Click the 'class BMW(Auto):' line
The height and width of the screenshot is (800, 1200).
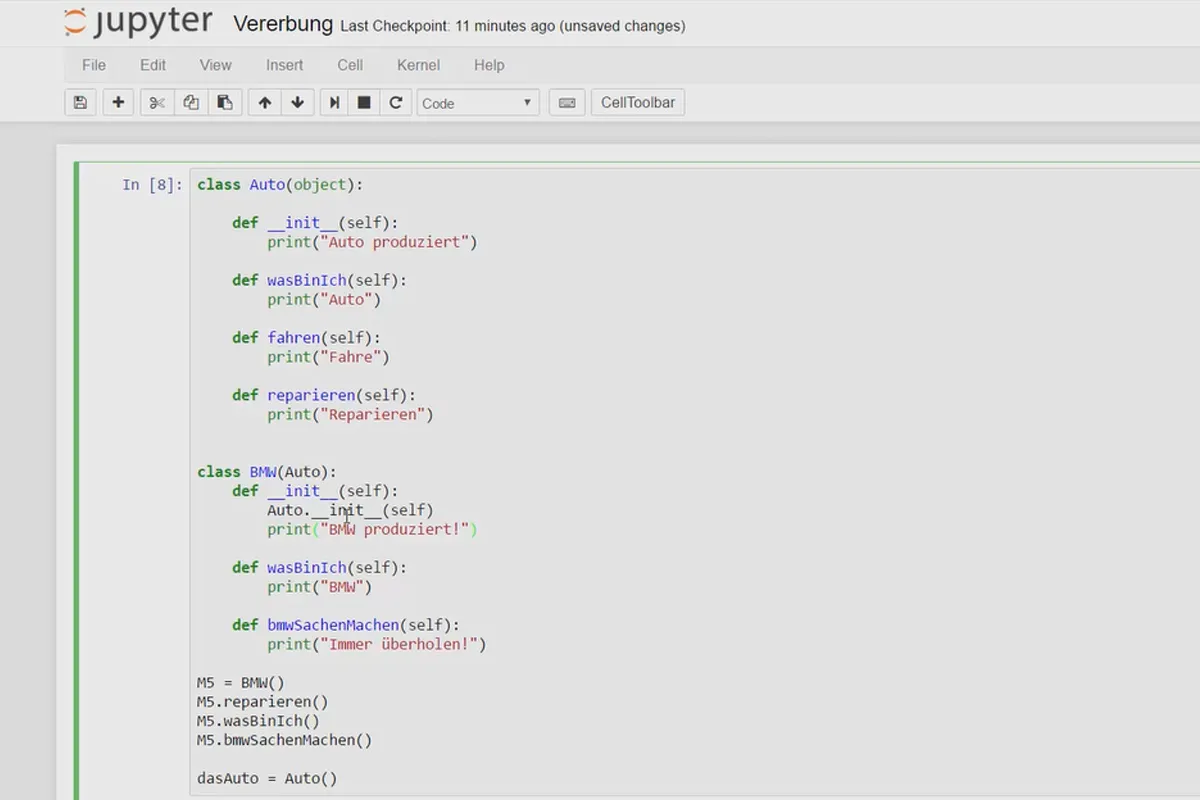click(267, 472)
